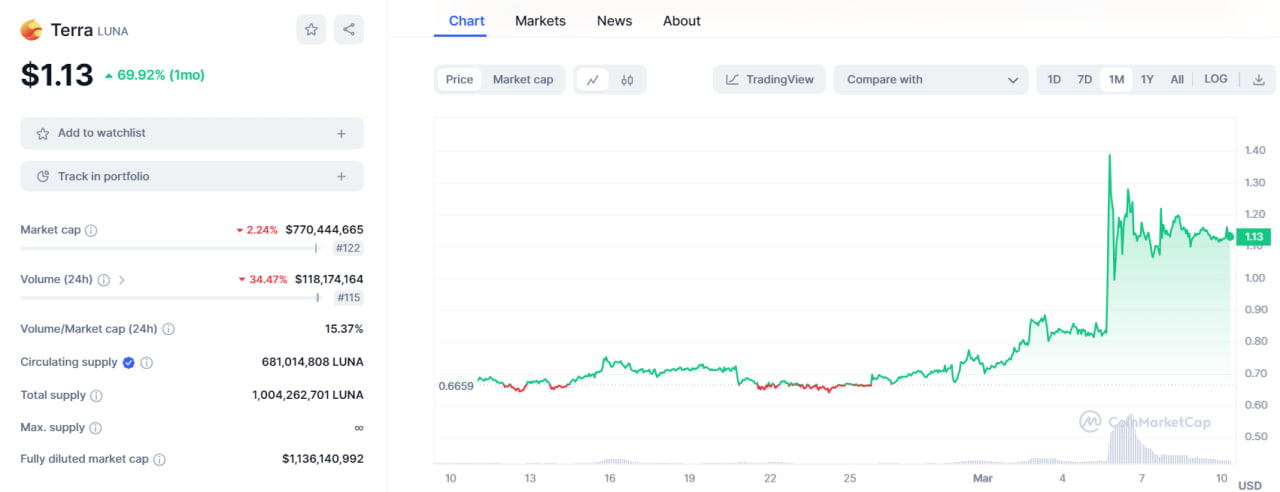
Task: Show info tooltip for Volume (24h)
Action: [x=104, y=280]
